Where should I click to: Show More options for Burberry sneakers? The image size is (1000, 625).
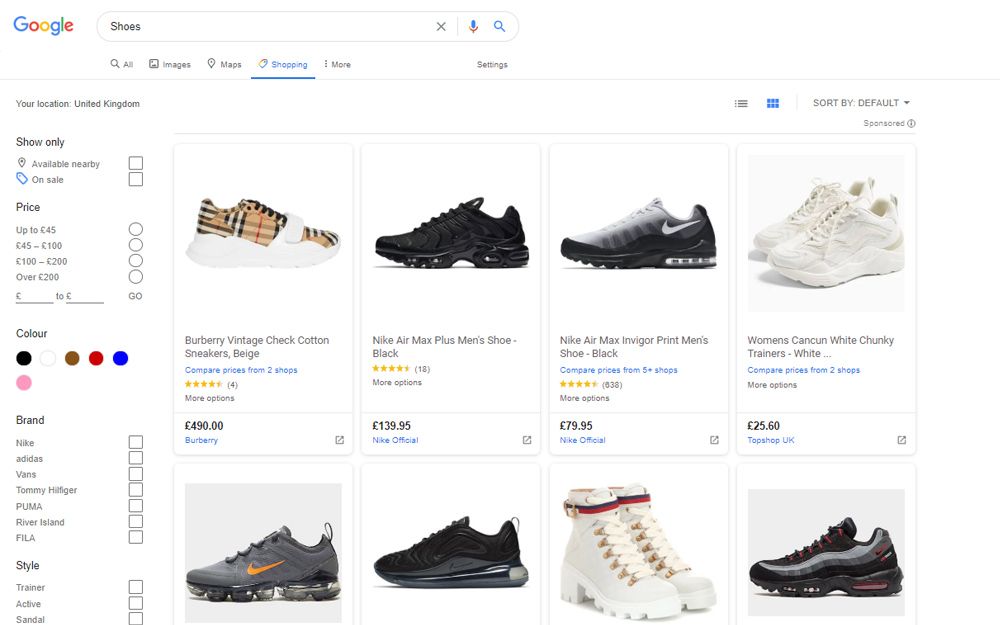click(210, 398)
